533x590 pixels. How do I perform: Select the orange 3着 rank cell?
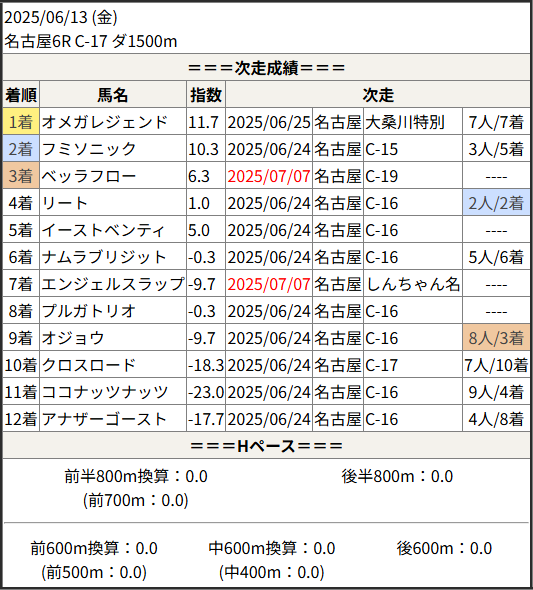click(x=21, y=176)
